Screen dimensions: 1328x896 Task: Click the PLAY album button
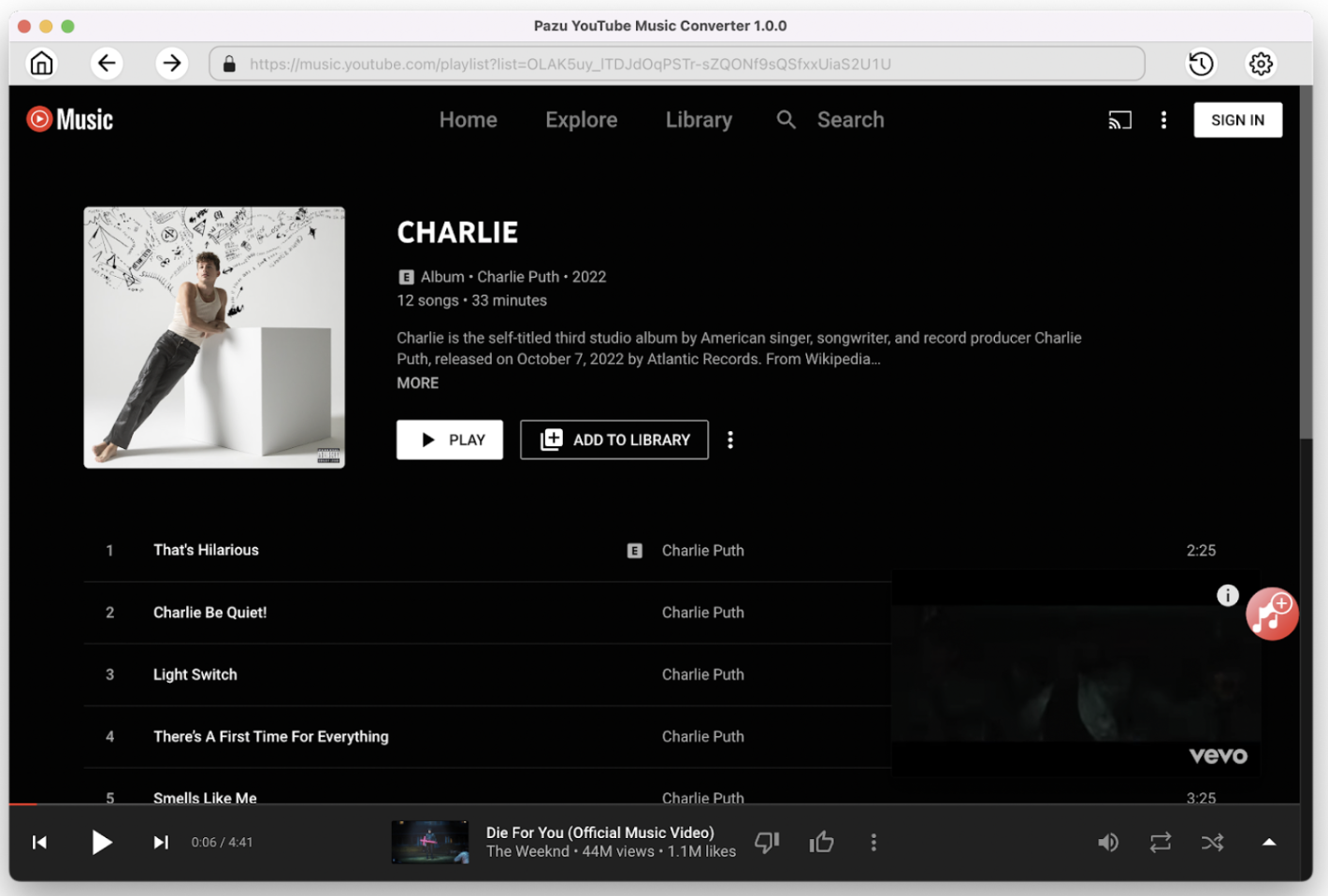(x=450, y=440)
